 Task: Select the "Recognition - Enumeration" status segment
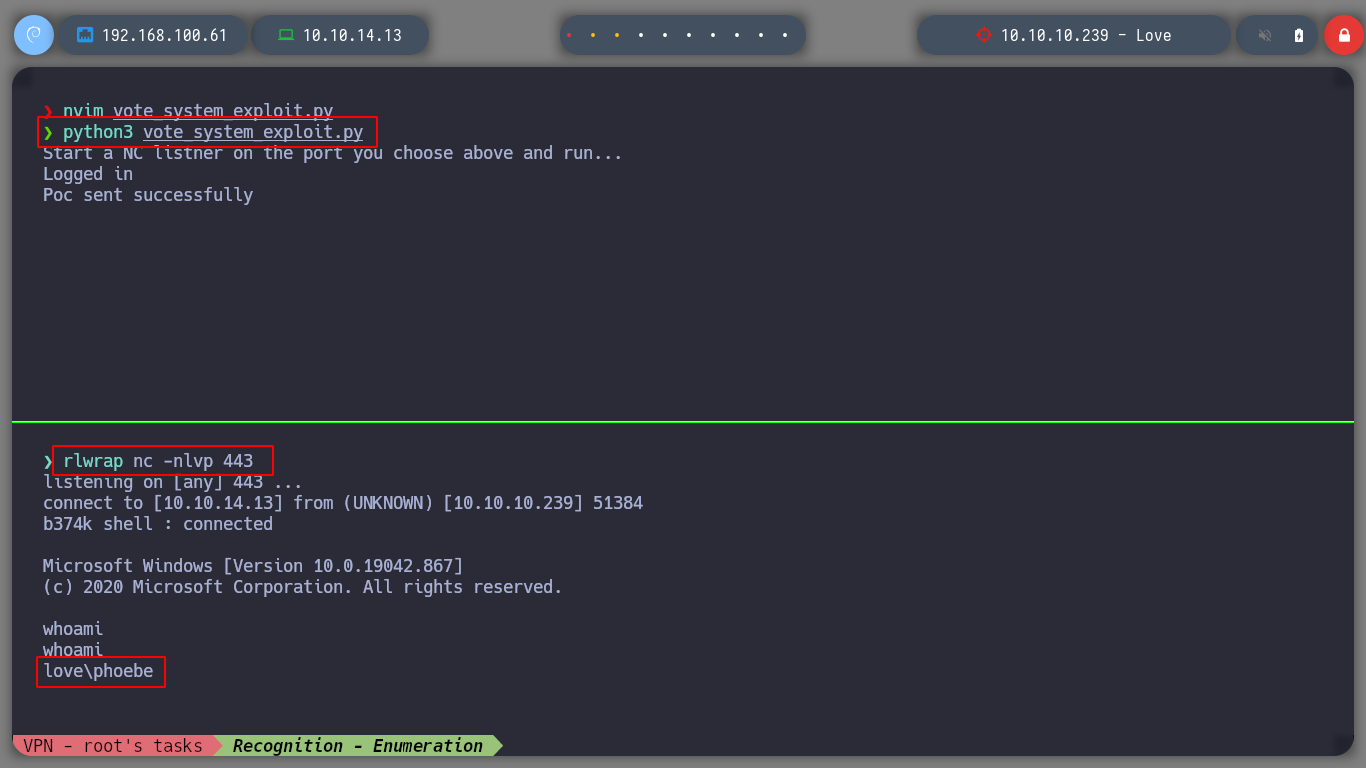(357, 745)
